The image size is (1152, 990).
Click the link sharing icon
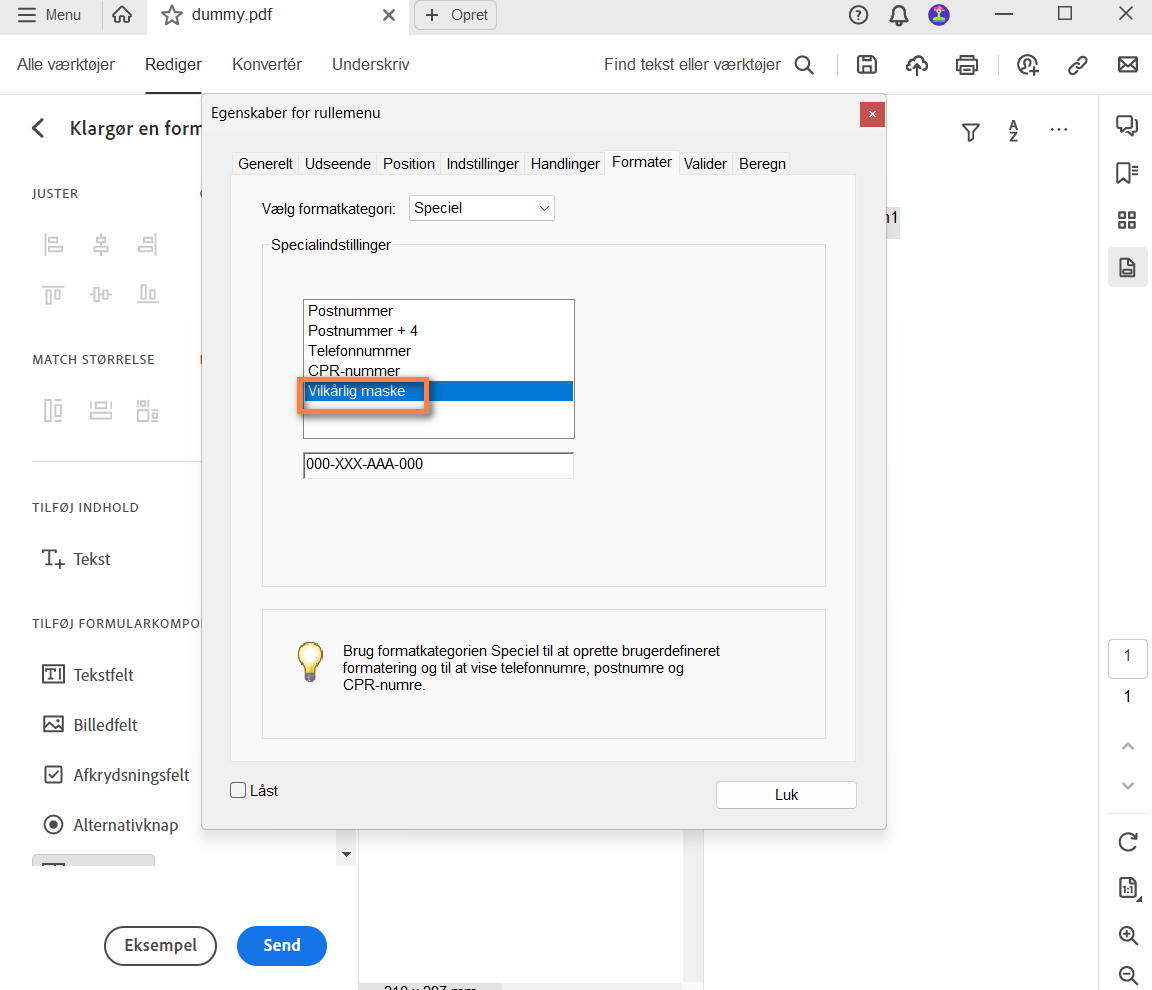(x=1077, y=64)
